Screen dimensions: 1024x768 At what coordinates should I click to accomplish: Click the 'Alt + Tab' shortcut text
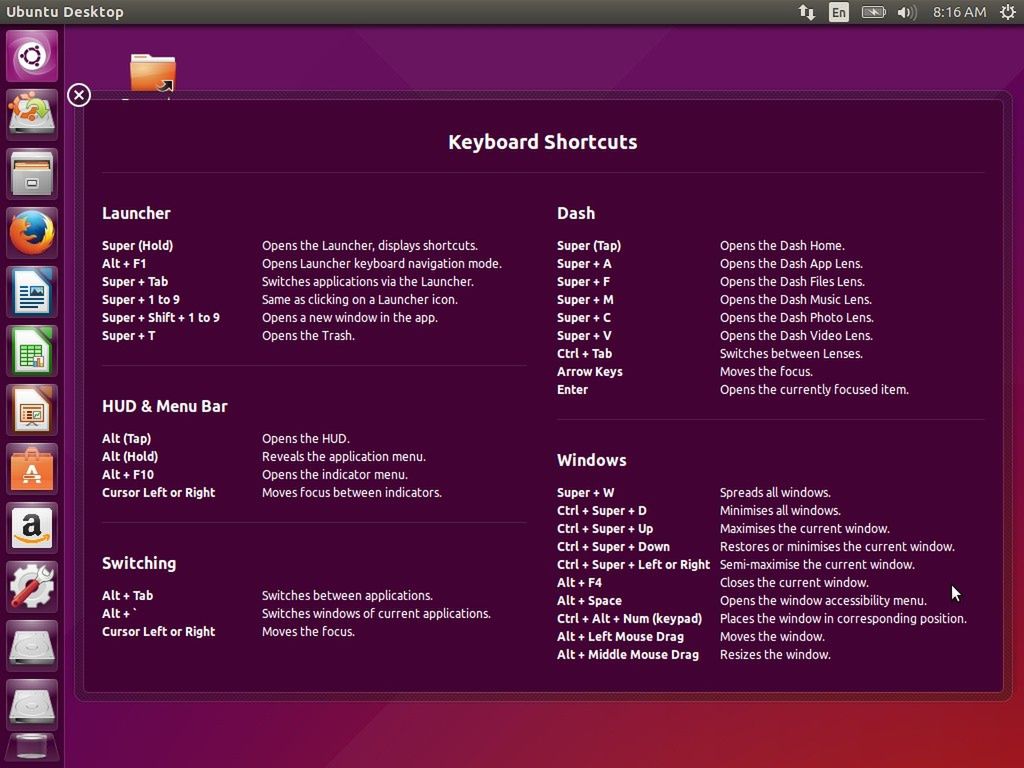127,596
